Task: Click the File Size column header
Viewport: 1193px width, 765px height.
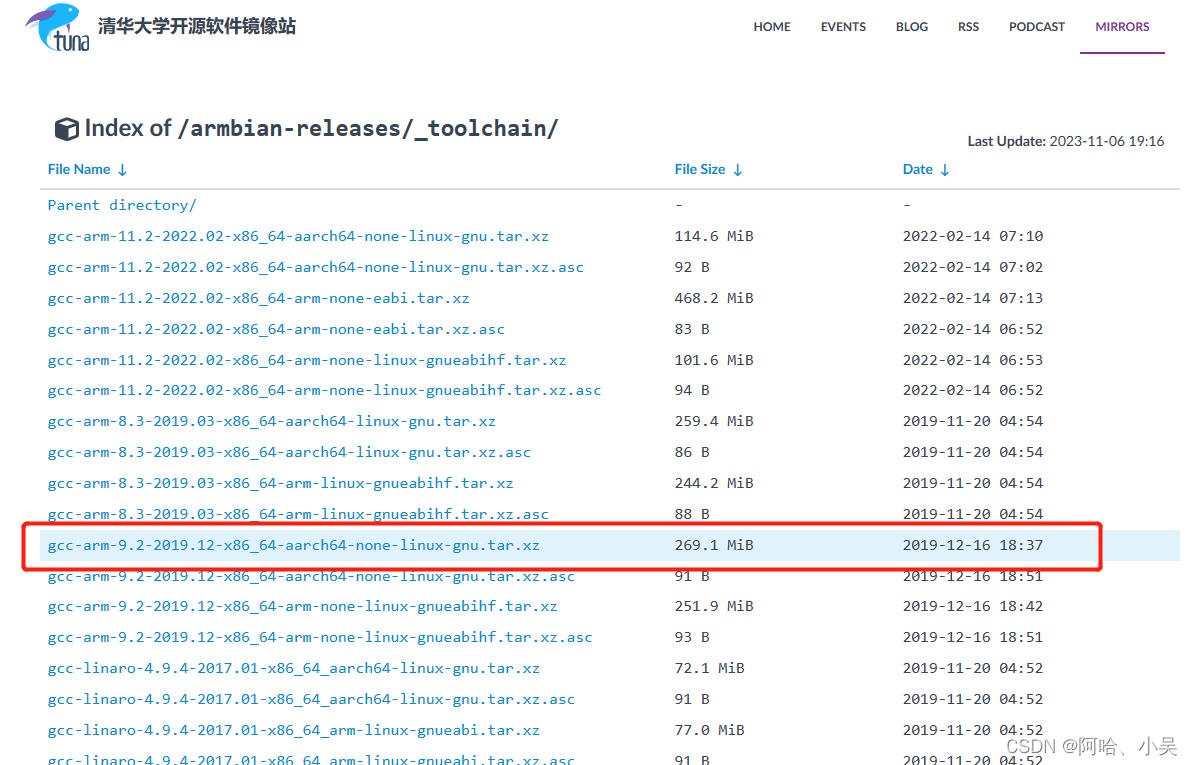Action: 700,169
